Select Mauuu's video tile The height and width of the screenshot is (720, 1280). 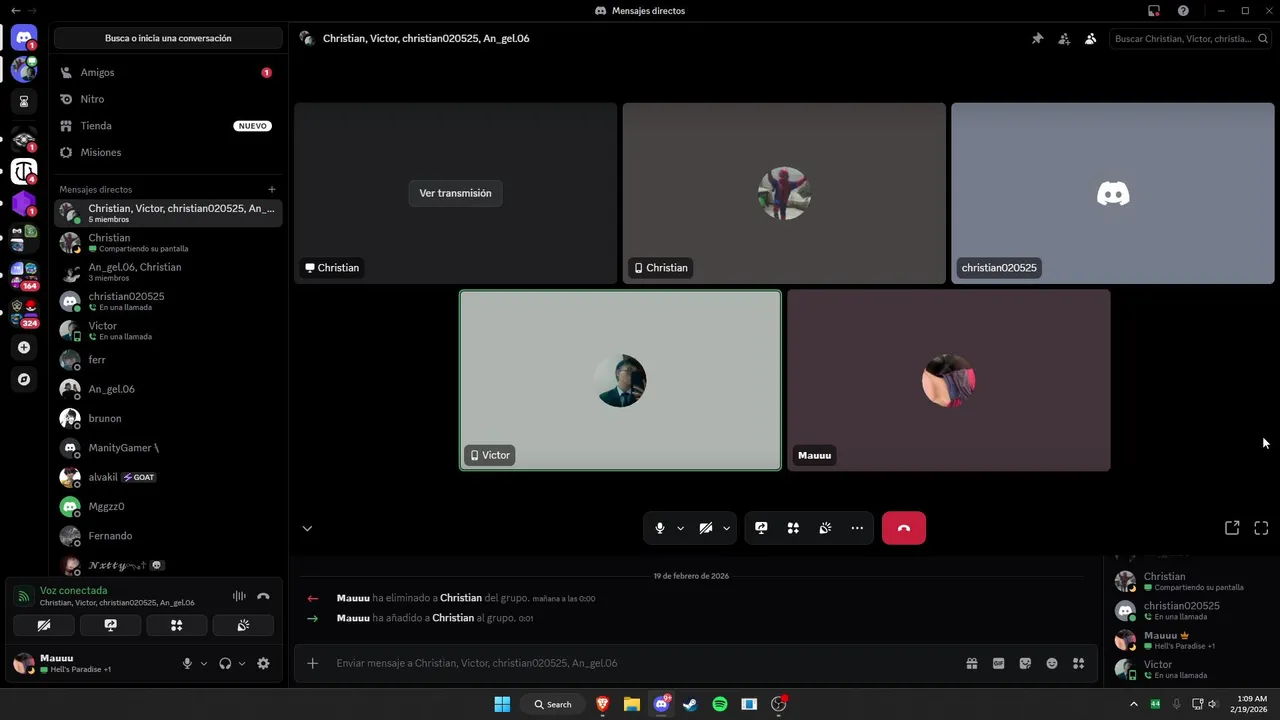click(x=949, y=380)
